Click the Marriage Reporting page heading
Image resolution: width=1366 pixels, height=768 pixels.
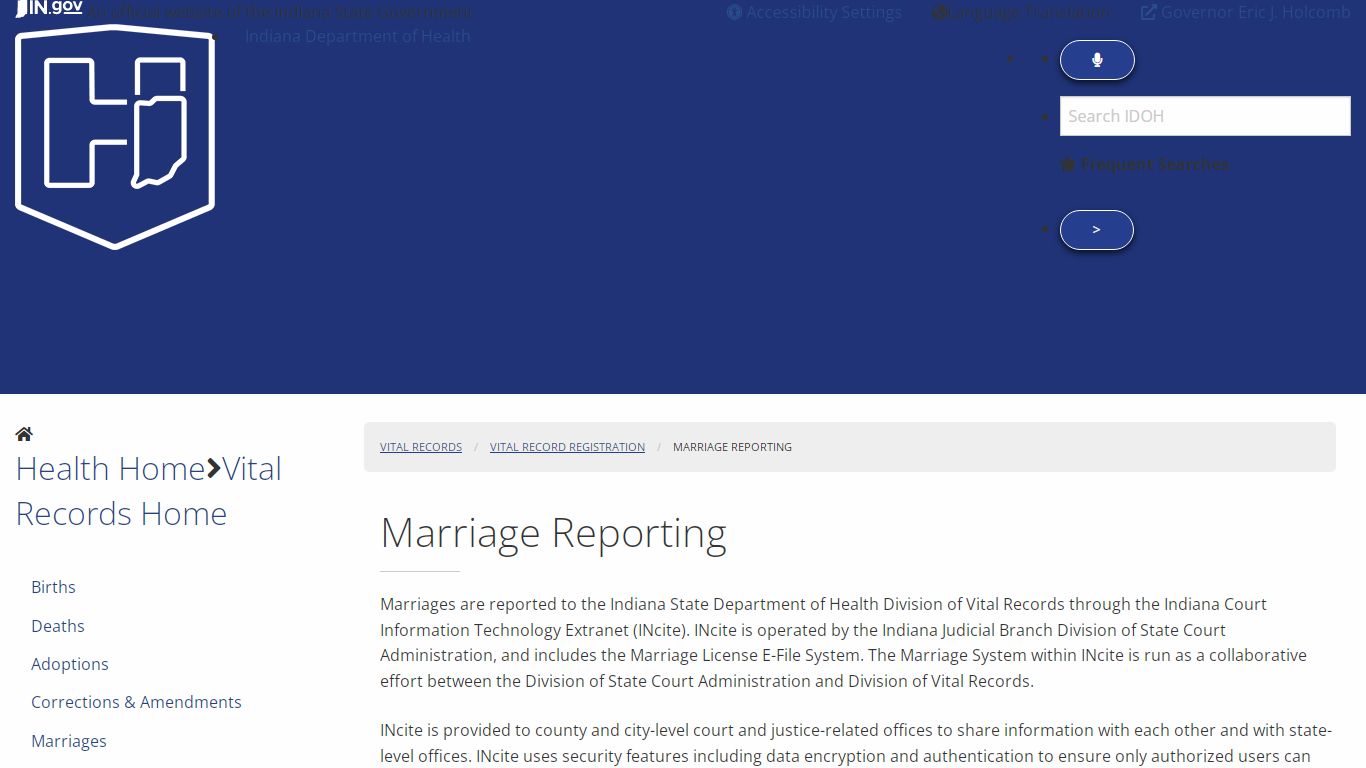point(553,533)
